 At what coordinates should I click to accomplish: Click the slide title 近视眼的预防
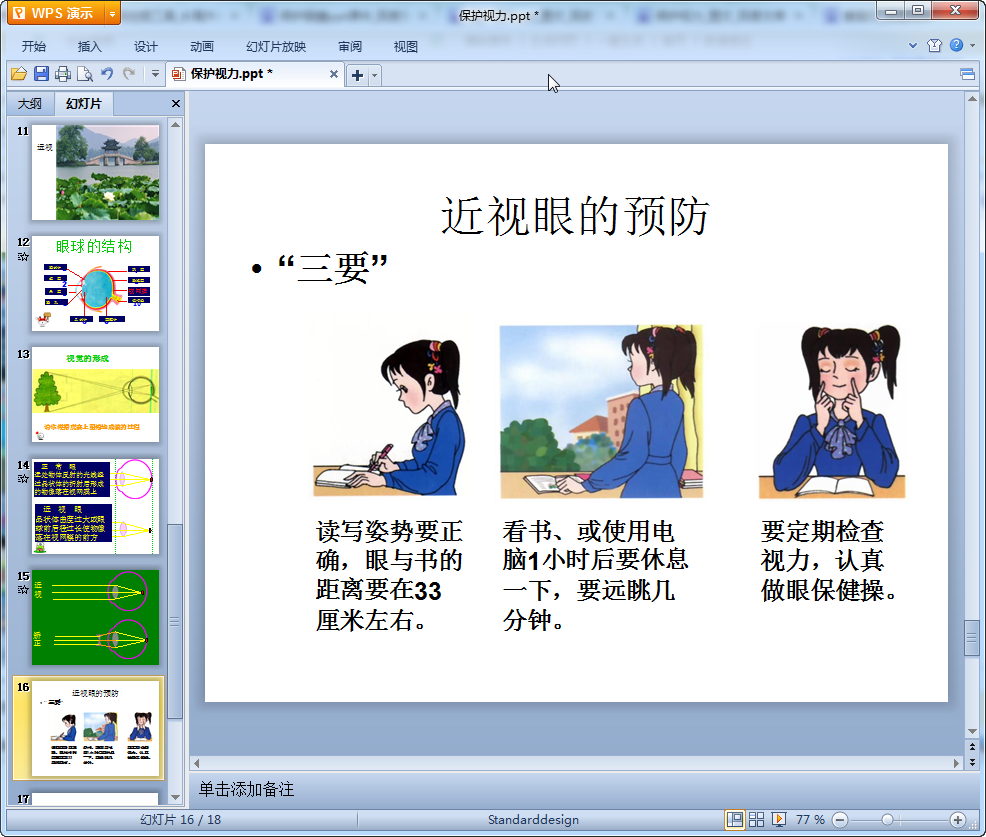click(x=575, y=216)
